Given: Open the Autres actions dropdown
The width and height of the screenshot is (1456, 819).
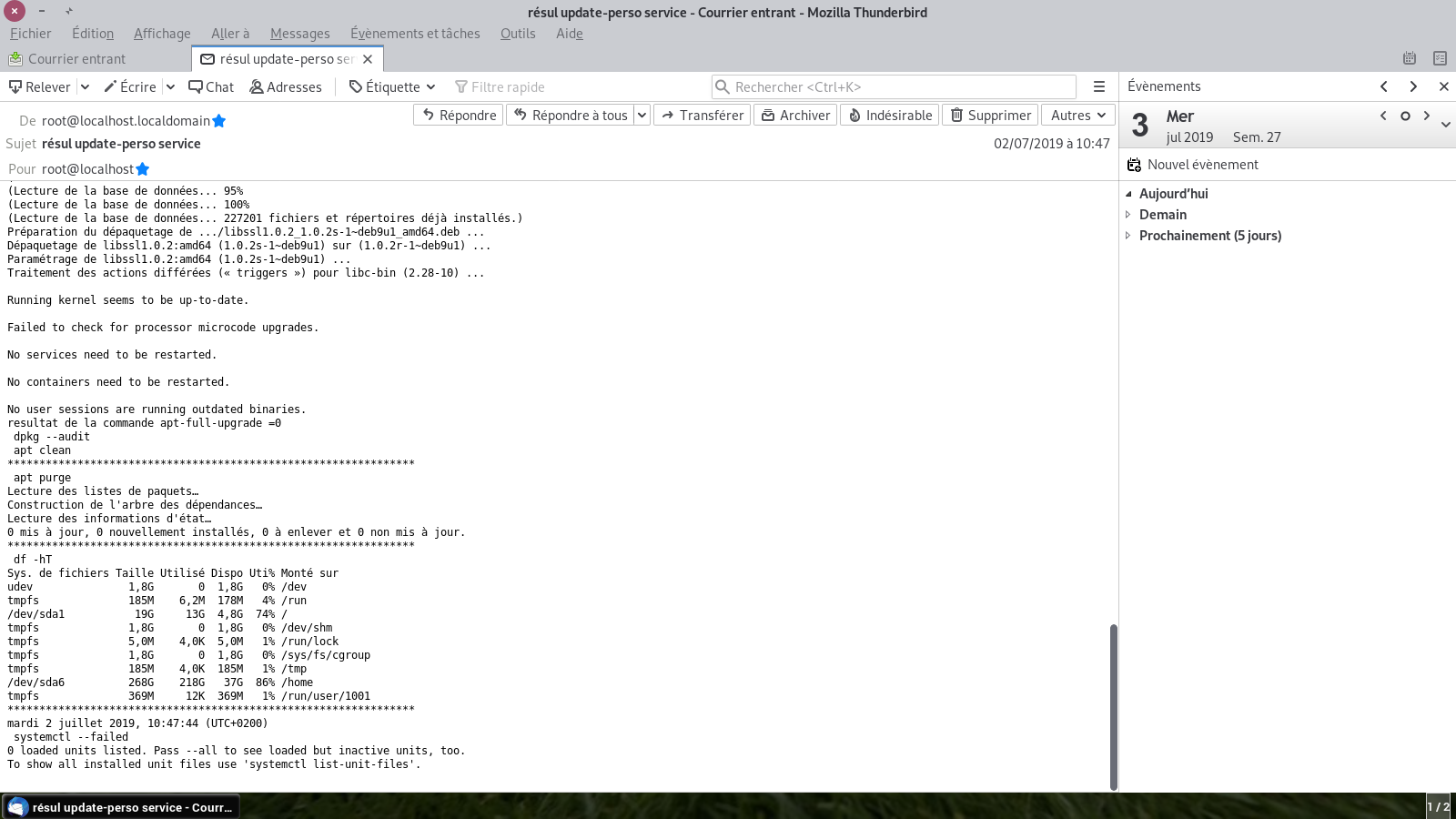Looking at the screenshot, I should (1077, 115).
